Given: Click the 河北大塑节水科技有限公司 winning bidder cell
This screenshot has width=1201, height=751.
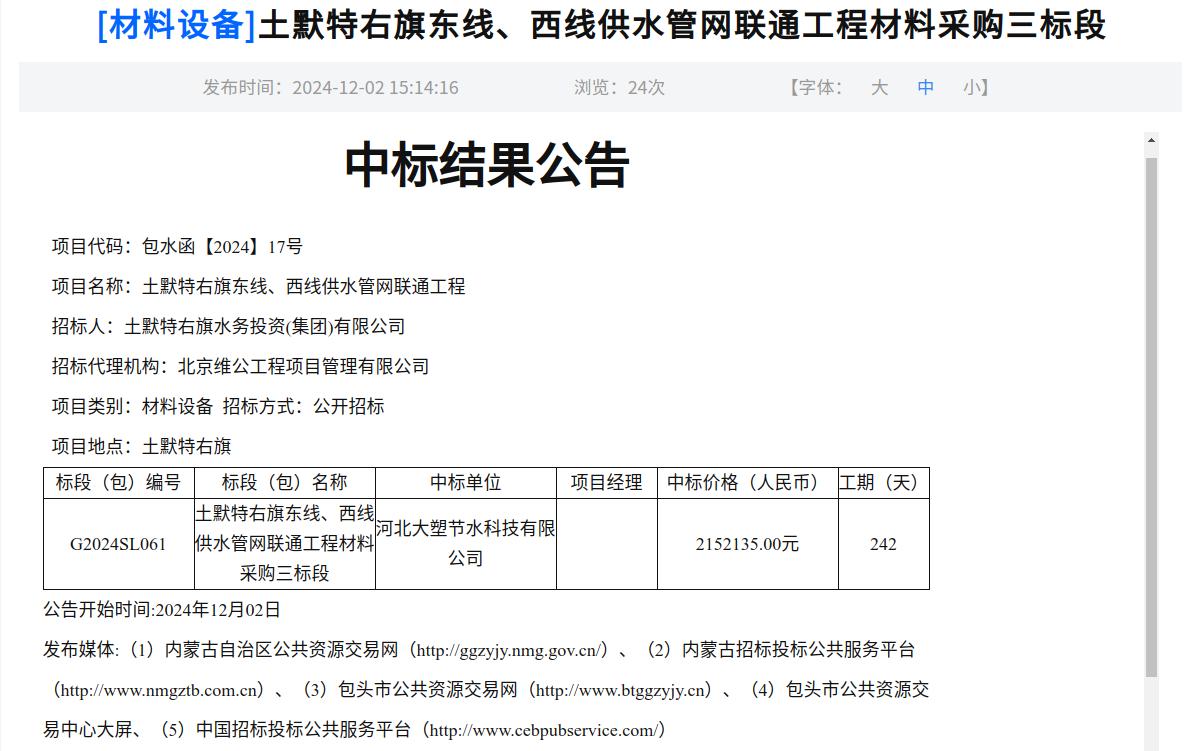Looking at the screenshot, I should click(x=465, y=543).
